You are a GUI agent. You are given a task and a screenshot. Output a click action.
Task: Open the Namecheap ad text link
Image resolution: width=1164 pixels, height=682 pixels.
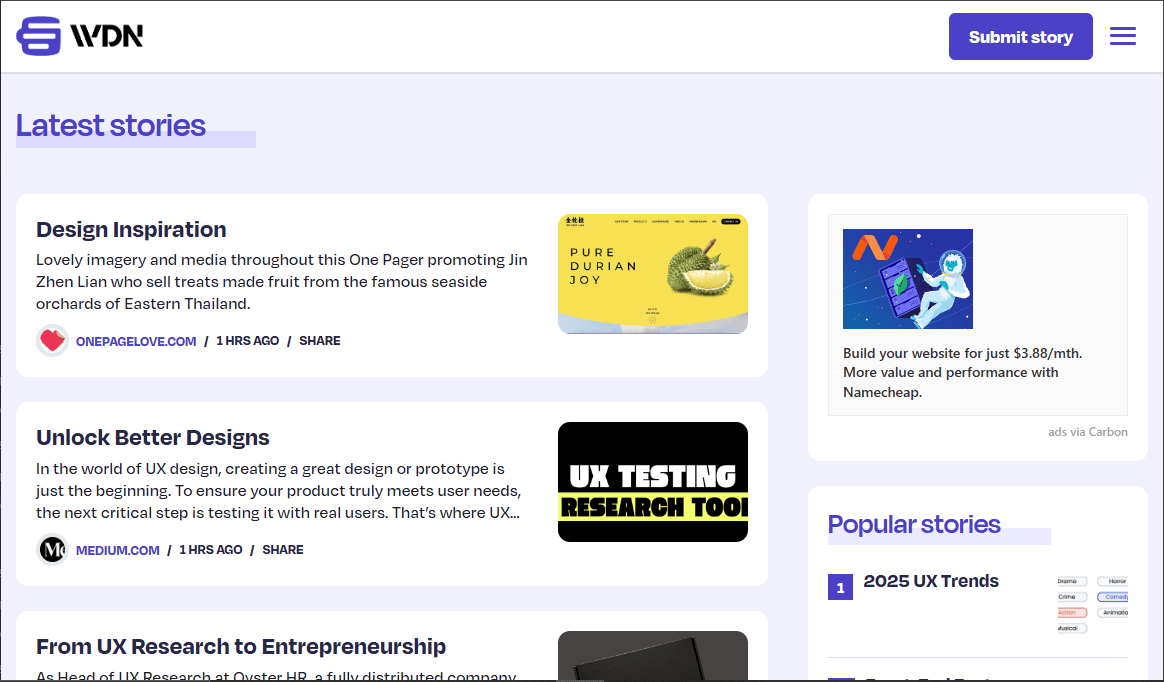[962, 373]
